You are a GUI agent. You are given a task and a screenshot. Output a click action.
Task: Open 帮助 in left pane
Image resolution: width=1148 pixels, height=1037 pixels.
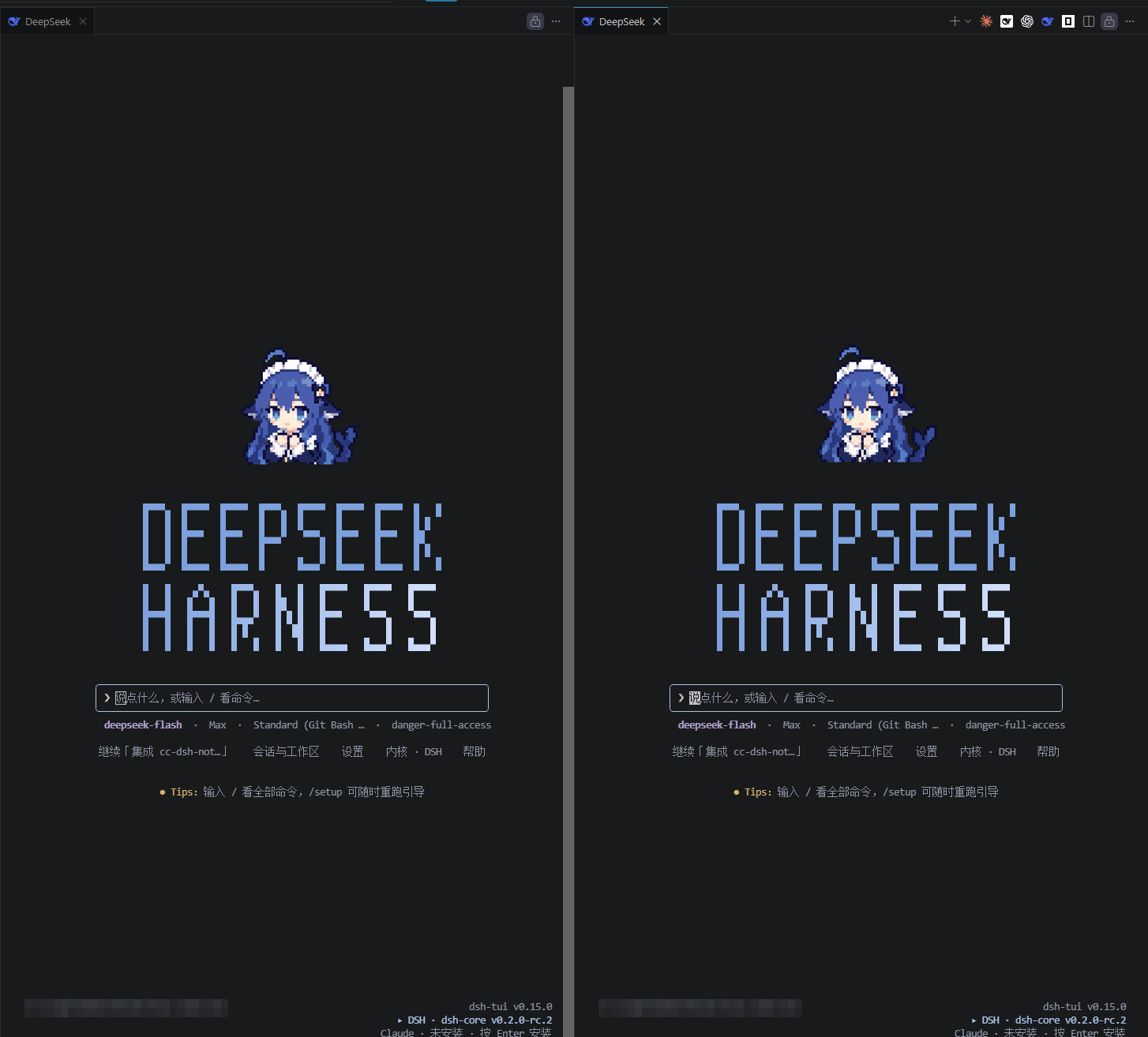tap(474, 751)
